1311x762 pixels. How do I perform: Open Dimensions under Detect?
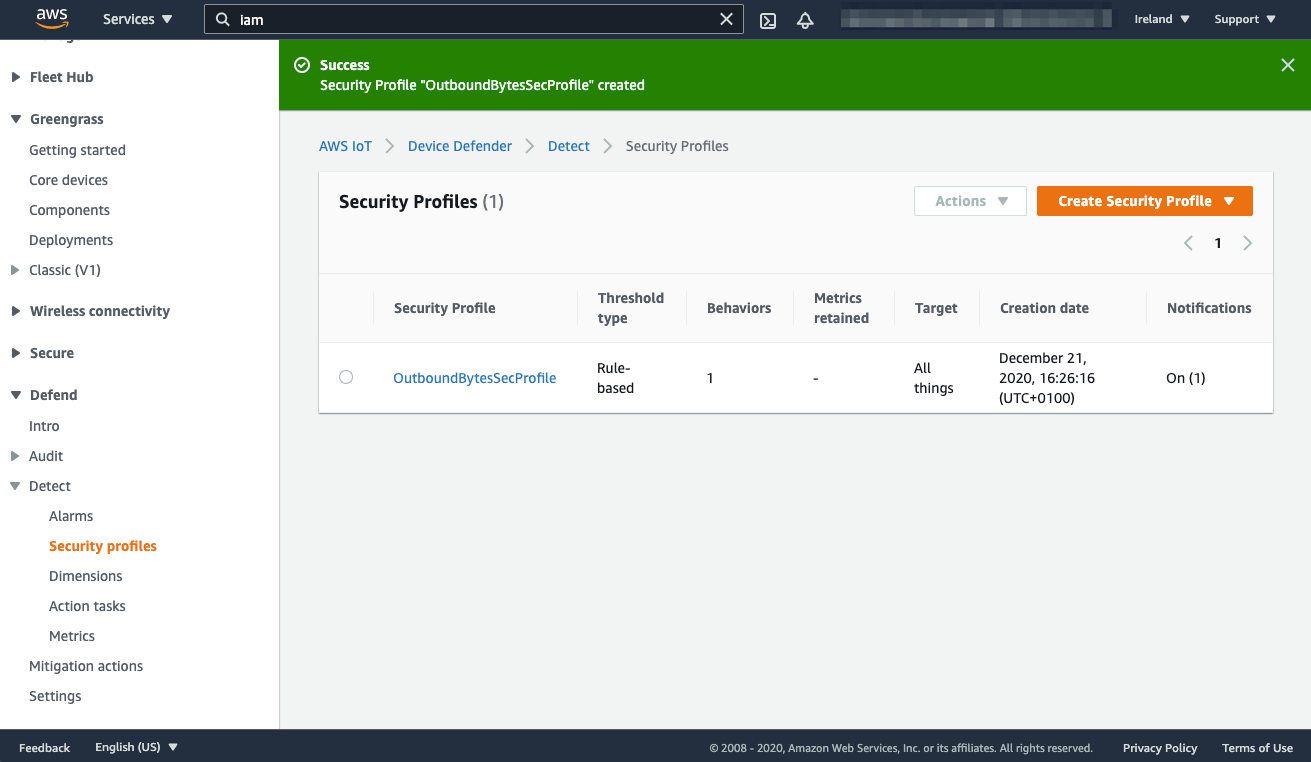pyautogui.click(x=86, y=576)
